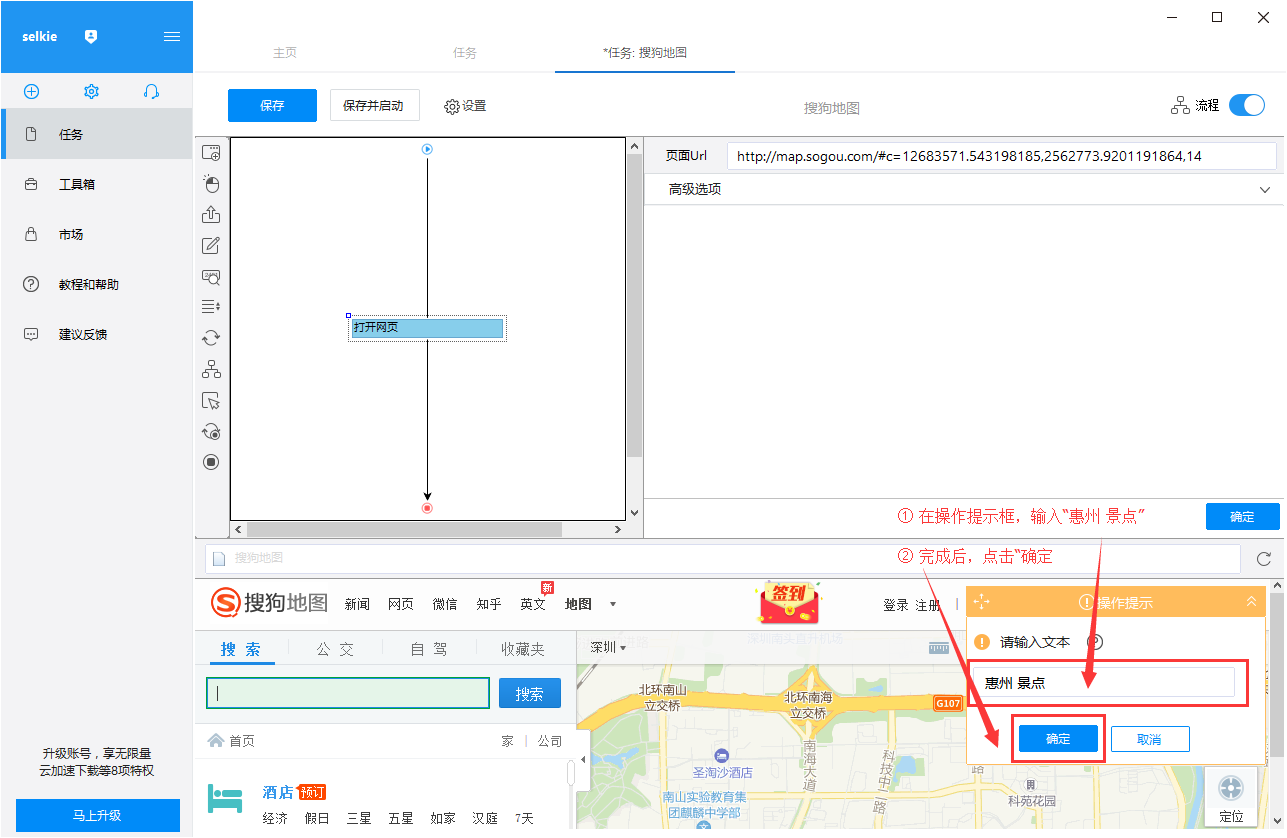Open the 深圳 city dropdown
1287x838 pixels.
tap(608, 647)
